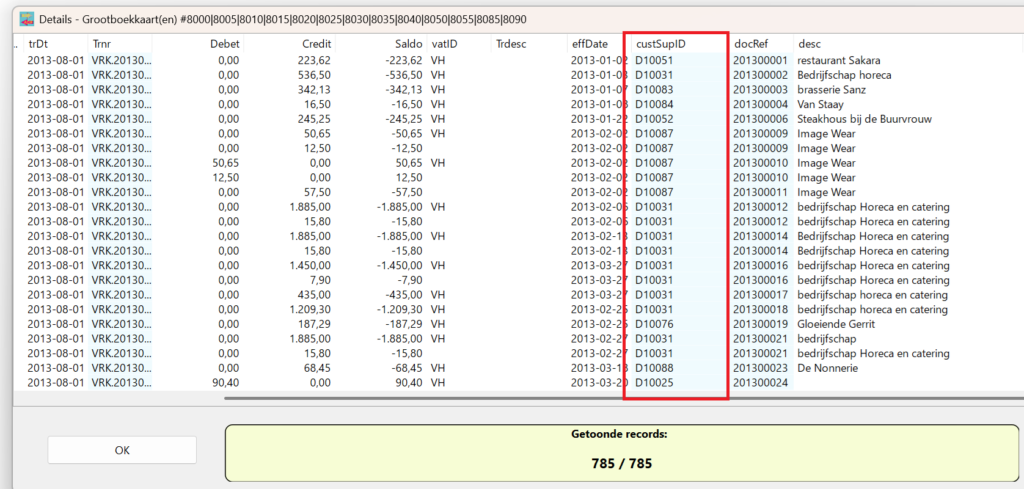The image size is (1024, 489).
Task: Select customer ID D10088 cell
Action: [x=654, y=368]
